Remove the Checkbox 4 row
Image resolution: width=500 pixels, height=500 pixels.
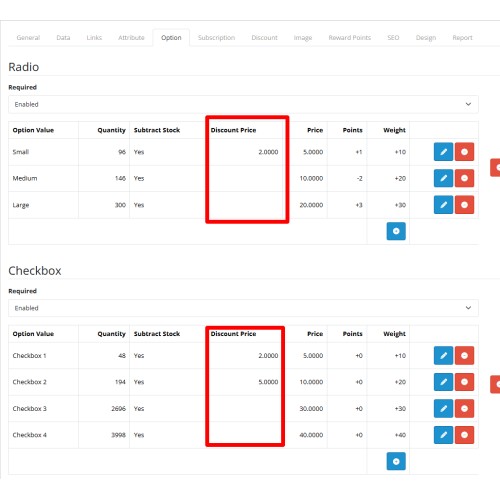[464, 435]
